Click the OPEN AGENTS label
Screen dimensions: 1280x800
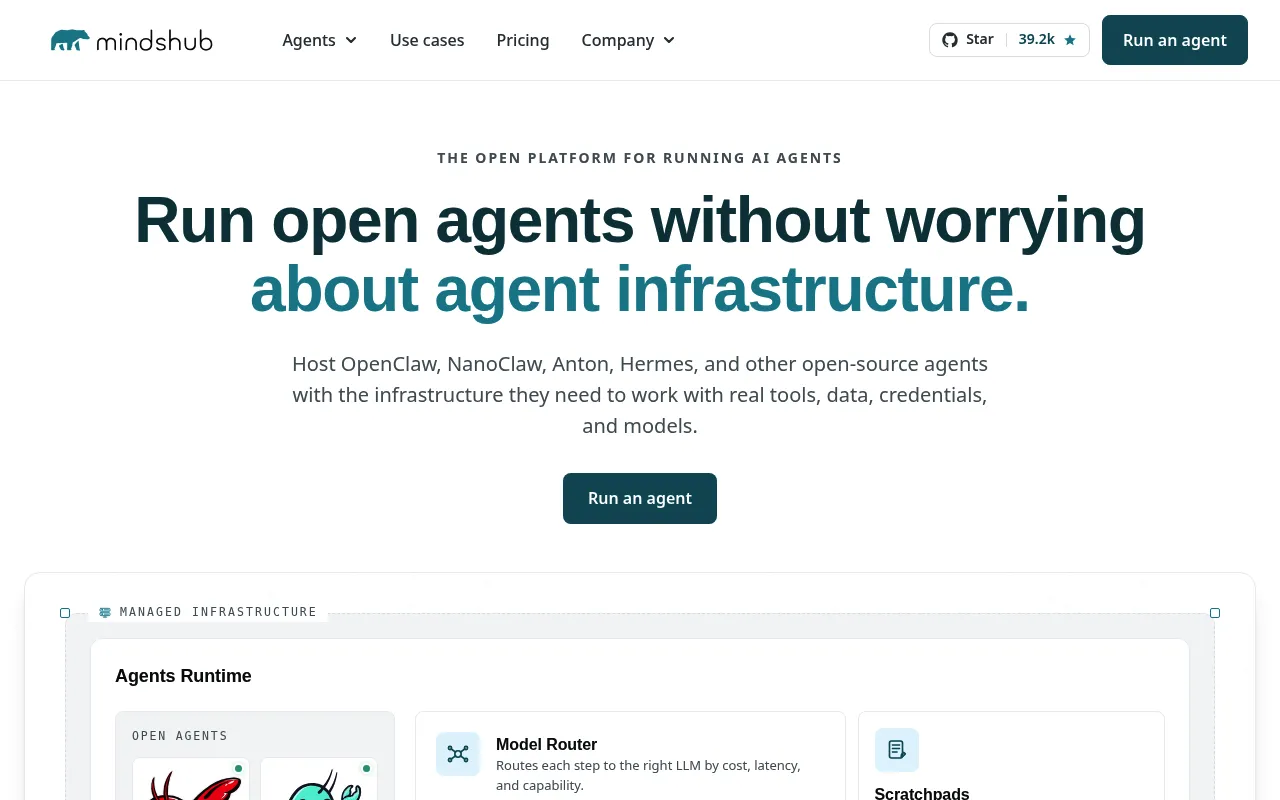180,736
